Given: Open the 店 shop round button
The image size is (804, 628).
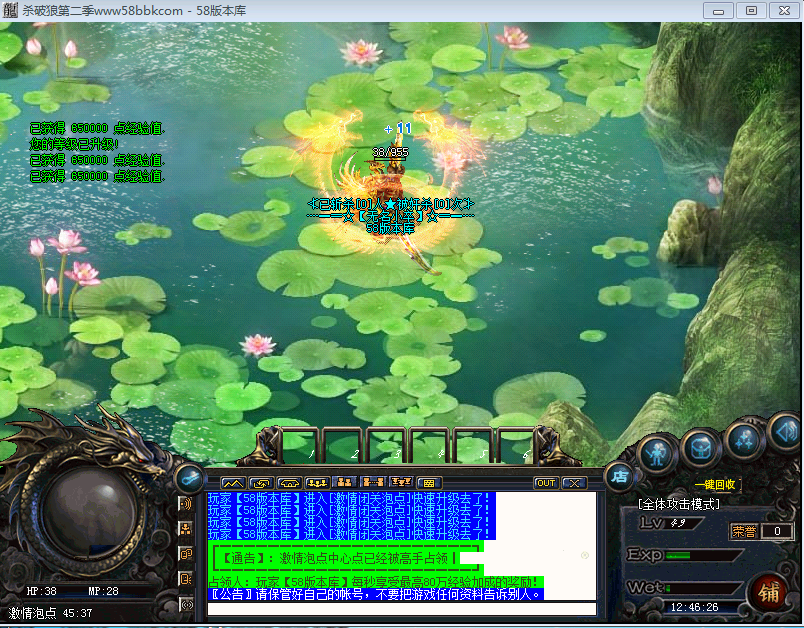Looking at the screenshot, I should 619,477.
